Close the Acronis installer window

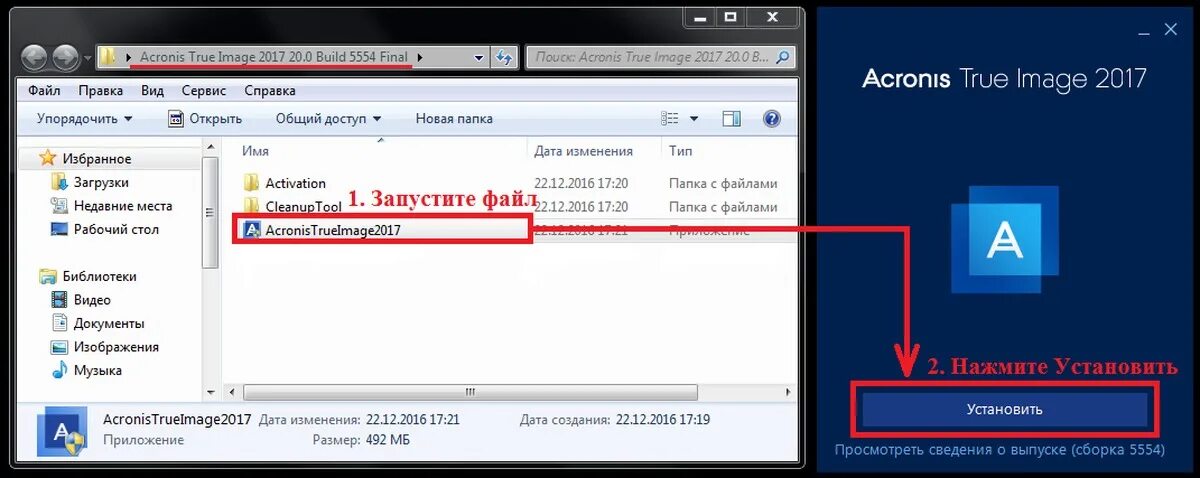(1172, 31)
